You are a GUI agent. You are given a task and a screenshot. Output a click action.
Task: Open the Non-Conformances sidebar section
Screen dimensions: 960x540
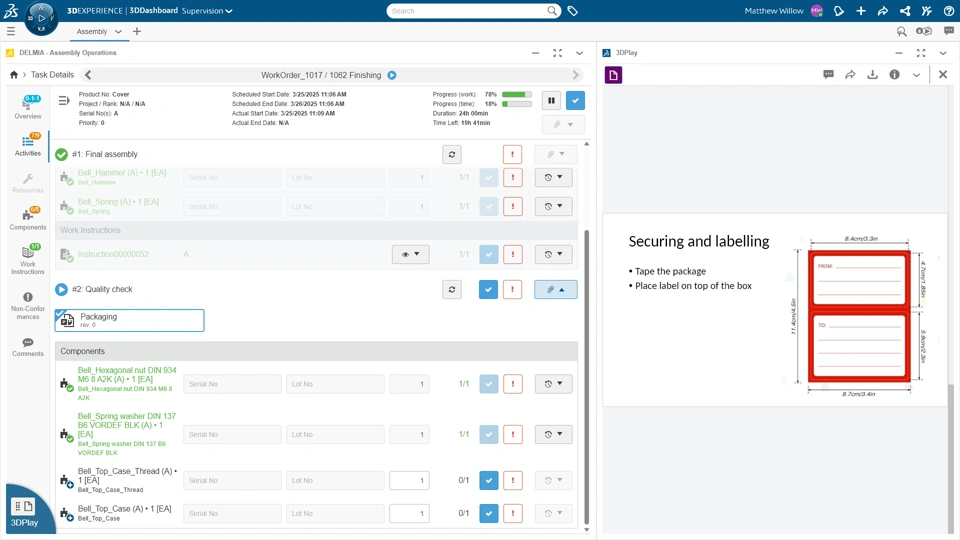click(x=28, y=305)
